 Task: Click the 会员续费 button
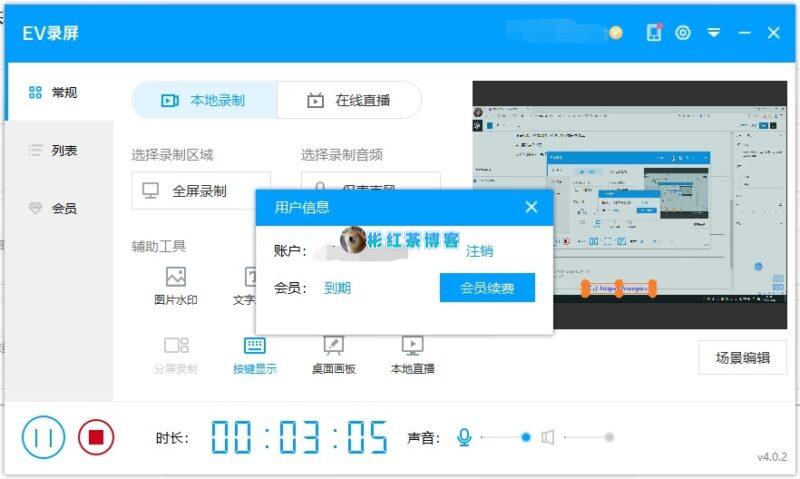[x=487, y=288]
